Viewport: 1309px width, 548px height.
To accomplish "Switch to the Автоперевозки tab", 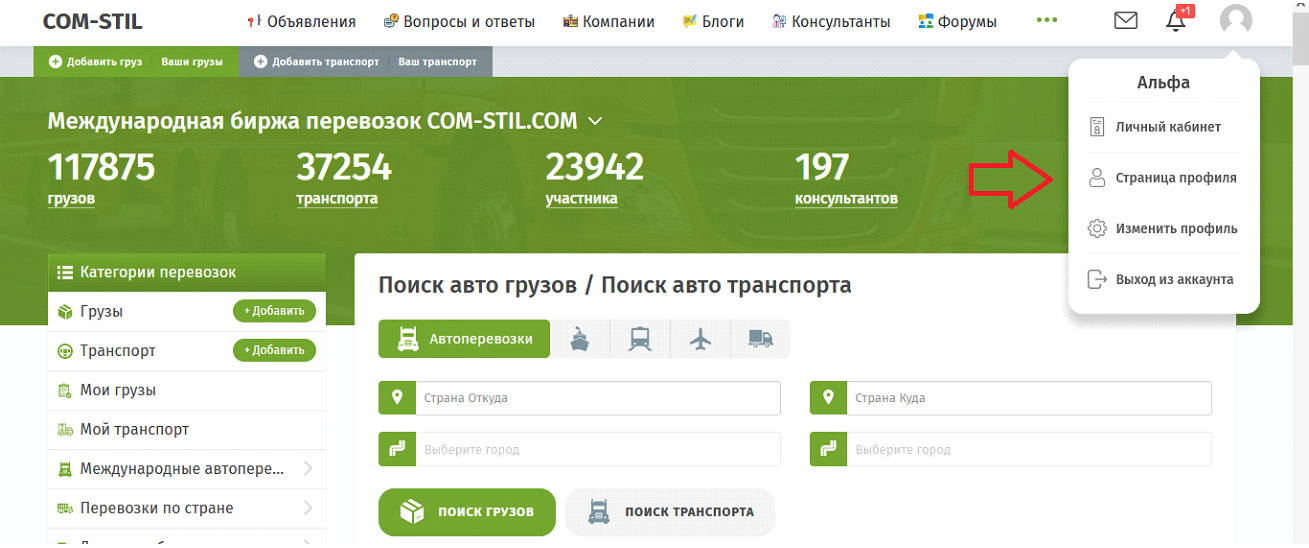I will click(x=464, y=339).
